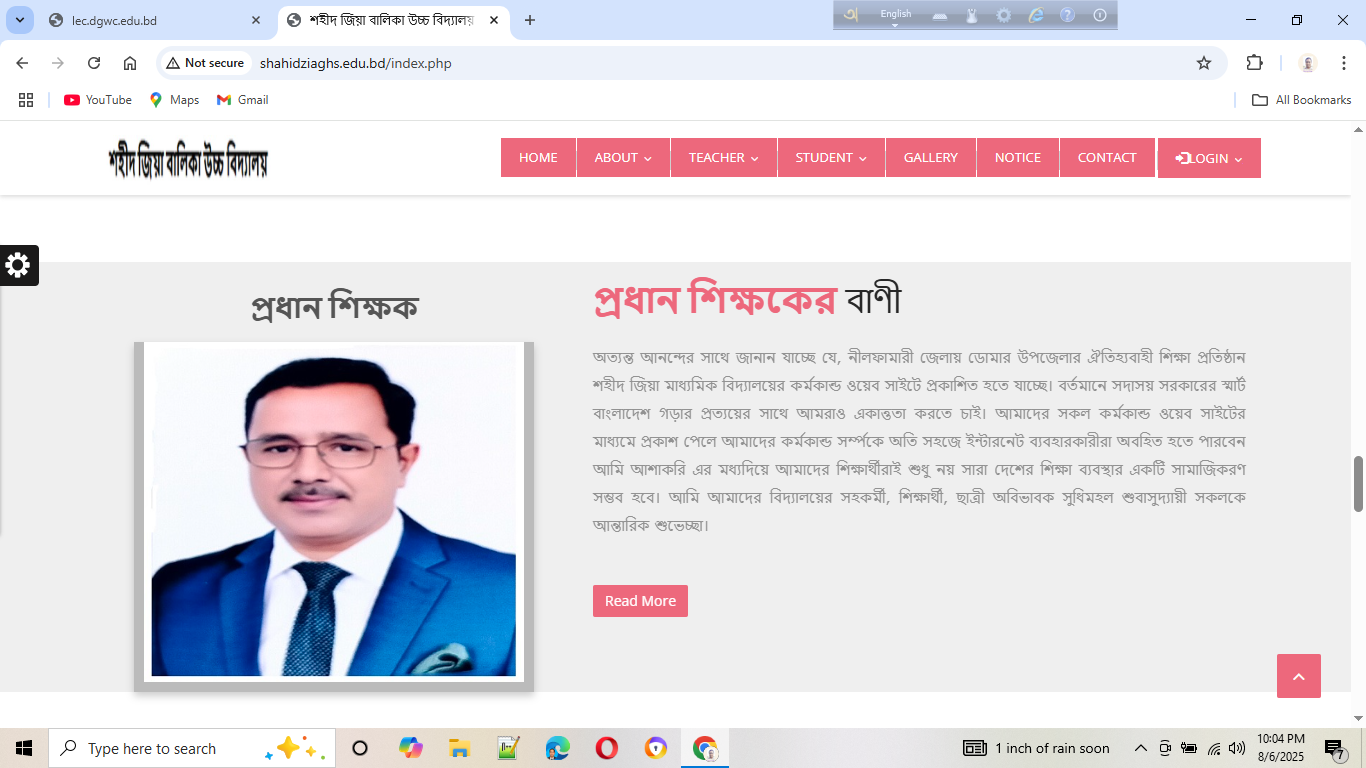
Task: Open the NOTICE page link
Action: [x=1017, y=158]
